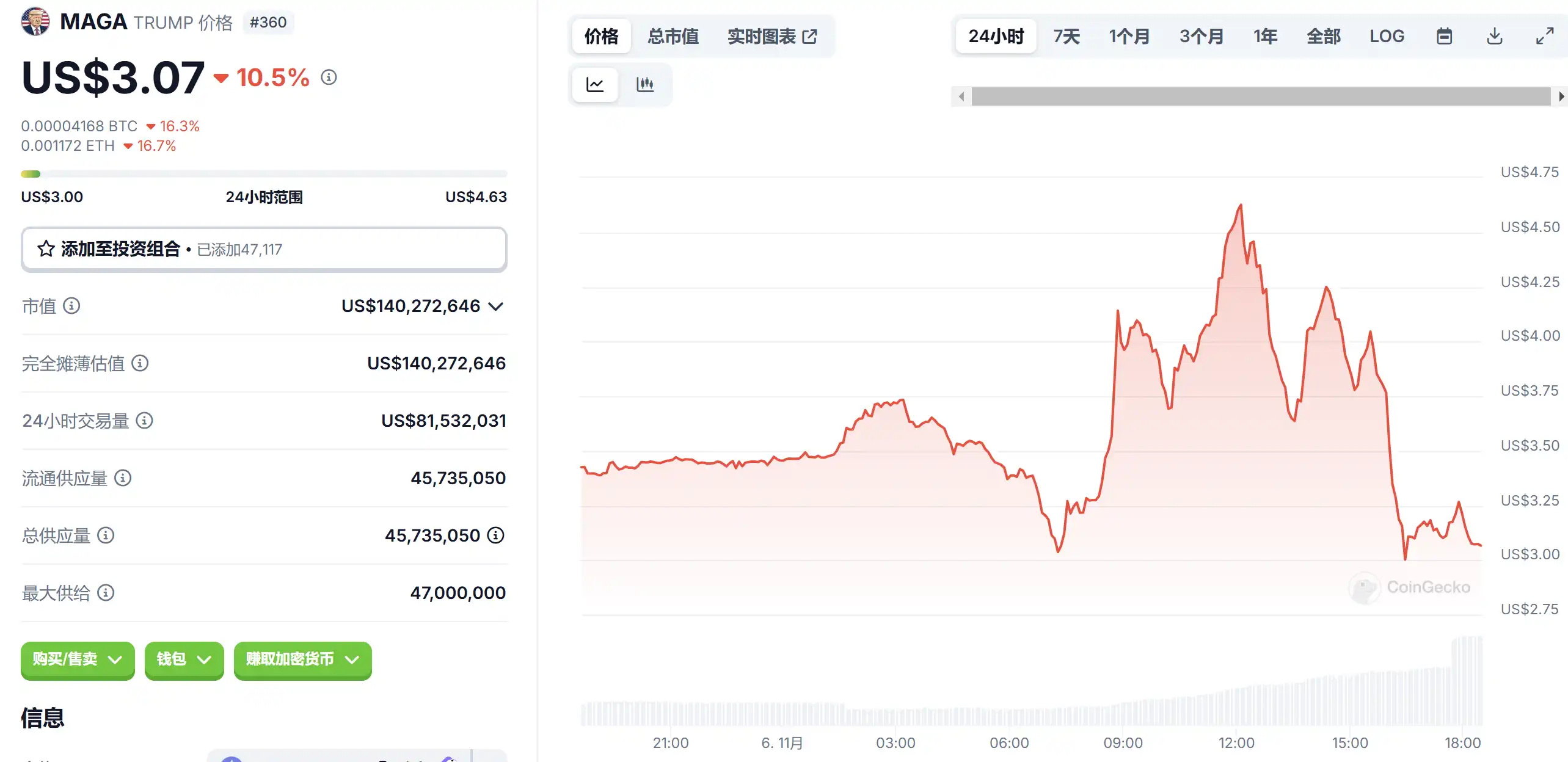The image size is (1568, 762).
Task: Click the 24小时范围 price range bar
Action: (x=264, y=174)
